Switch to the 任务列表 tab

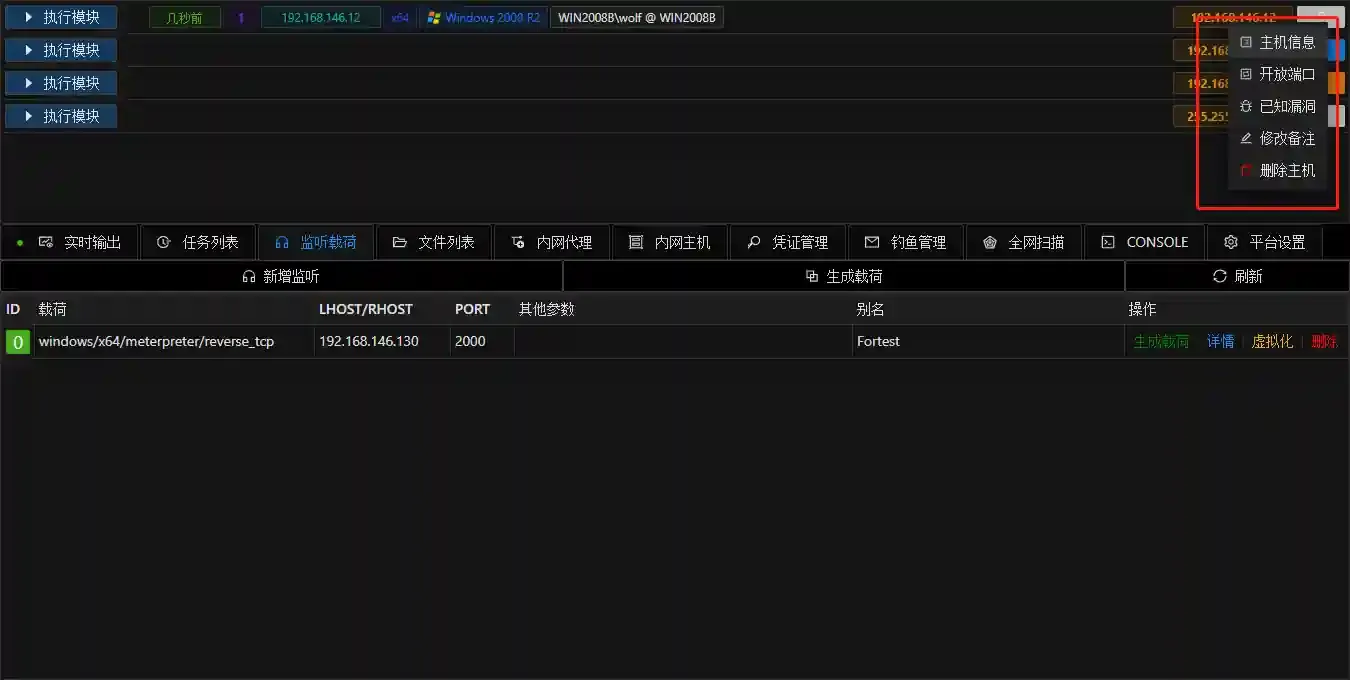point(198,242)
